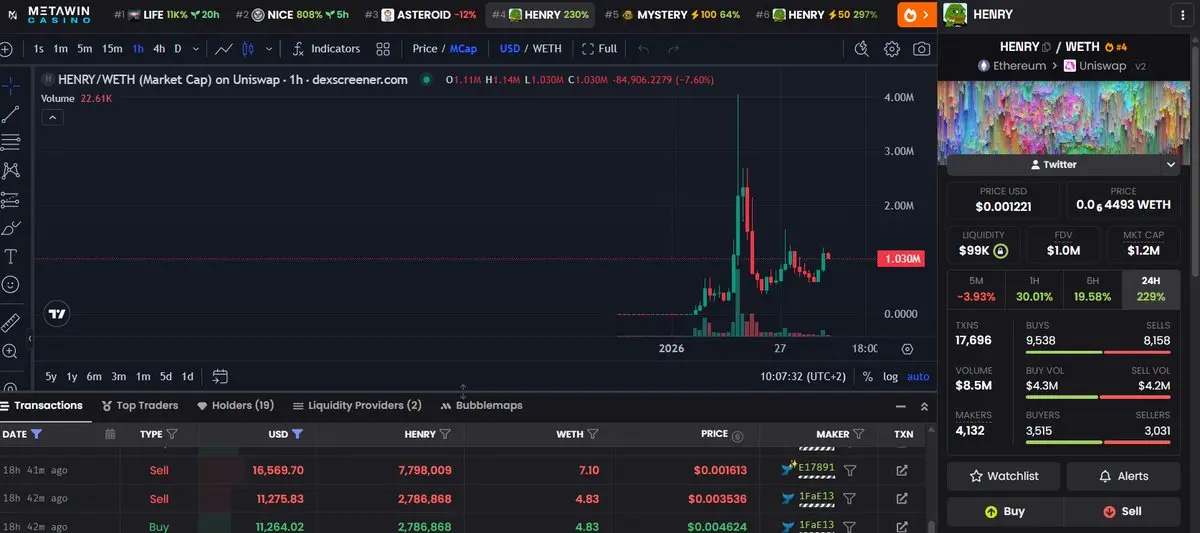Open the Alerts button
This screenshot has height=533, width=1200.
(1123, 476)
